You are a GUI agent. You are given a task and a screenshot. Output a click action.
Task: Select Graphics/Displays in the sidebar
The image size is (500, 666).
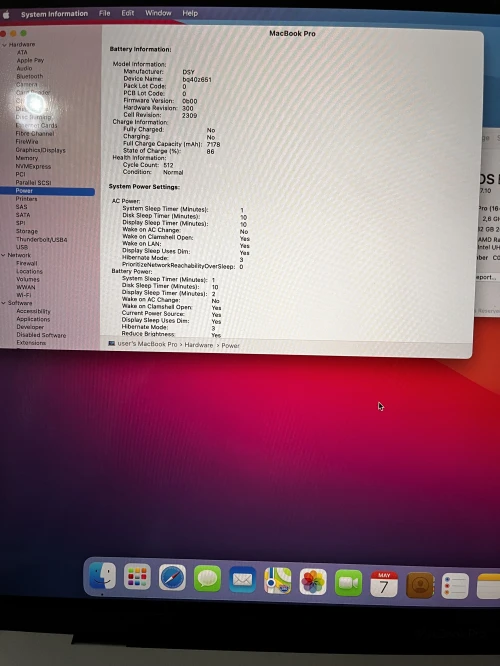coord(40,150)
